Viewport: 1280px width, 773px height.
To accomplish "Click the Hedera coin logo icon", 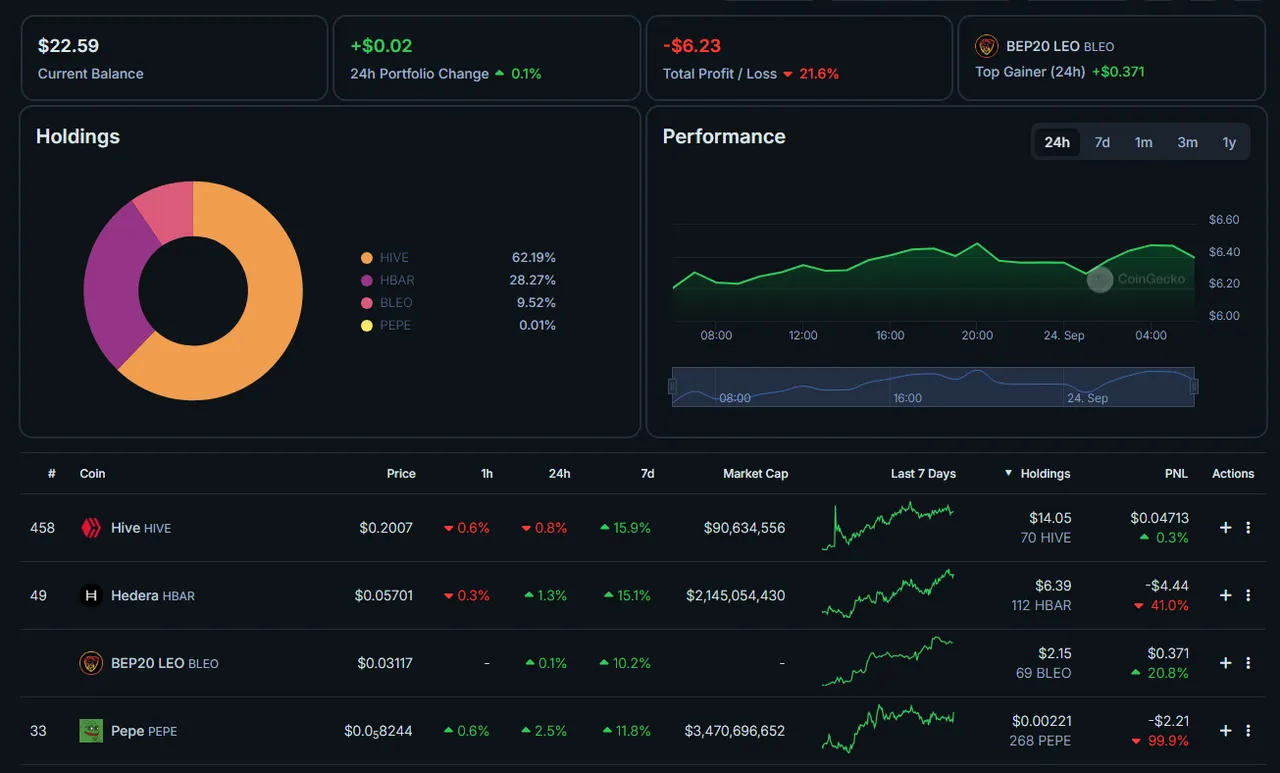I will click(x=91, y=596).
